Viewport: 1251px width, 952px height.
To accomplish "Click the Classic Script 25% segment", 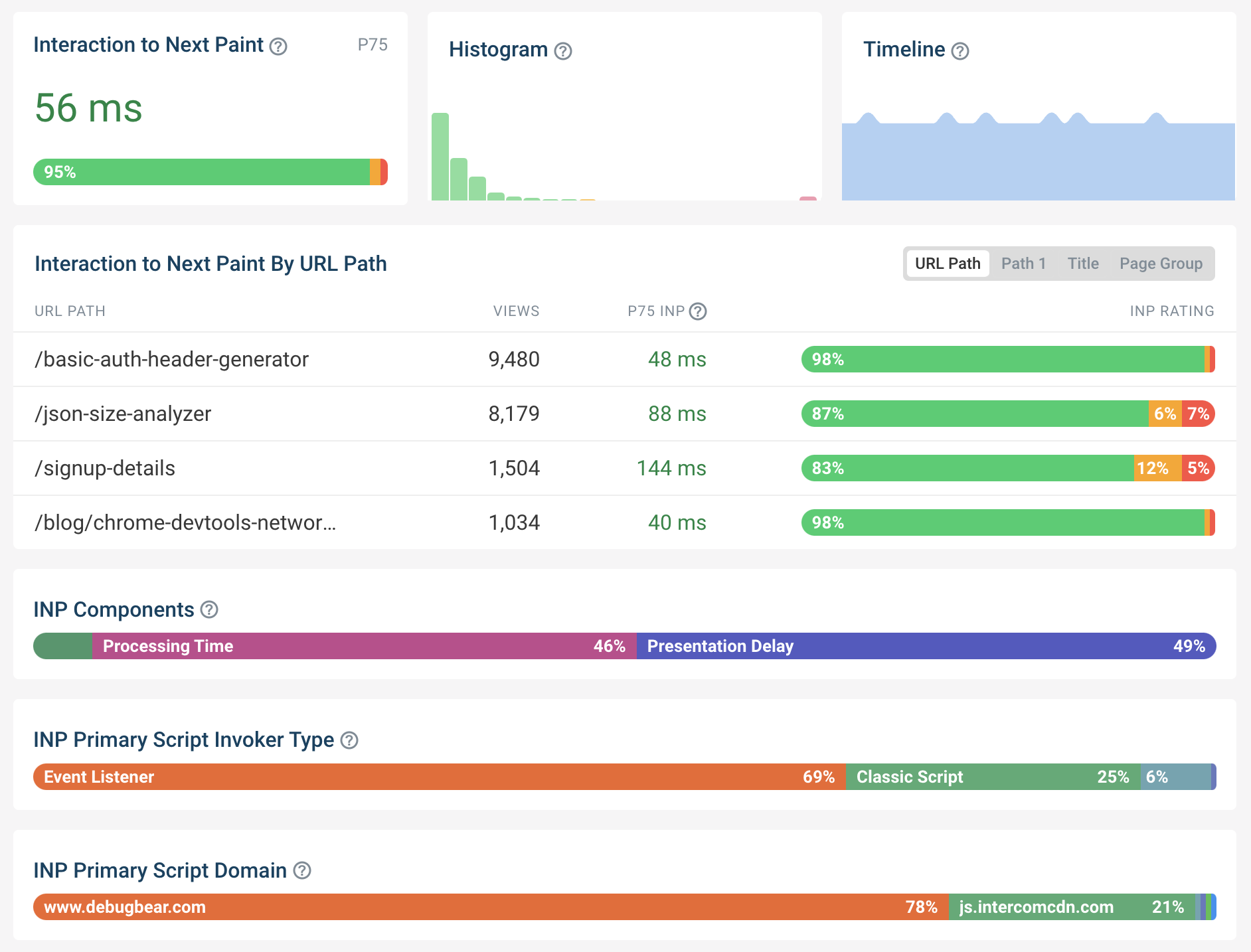I will click(x=993, y=777).
